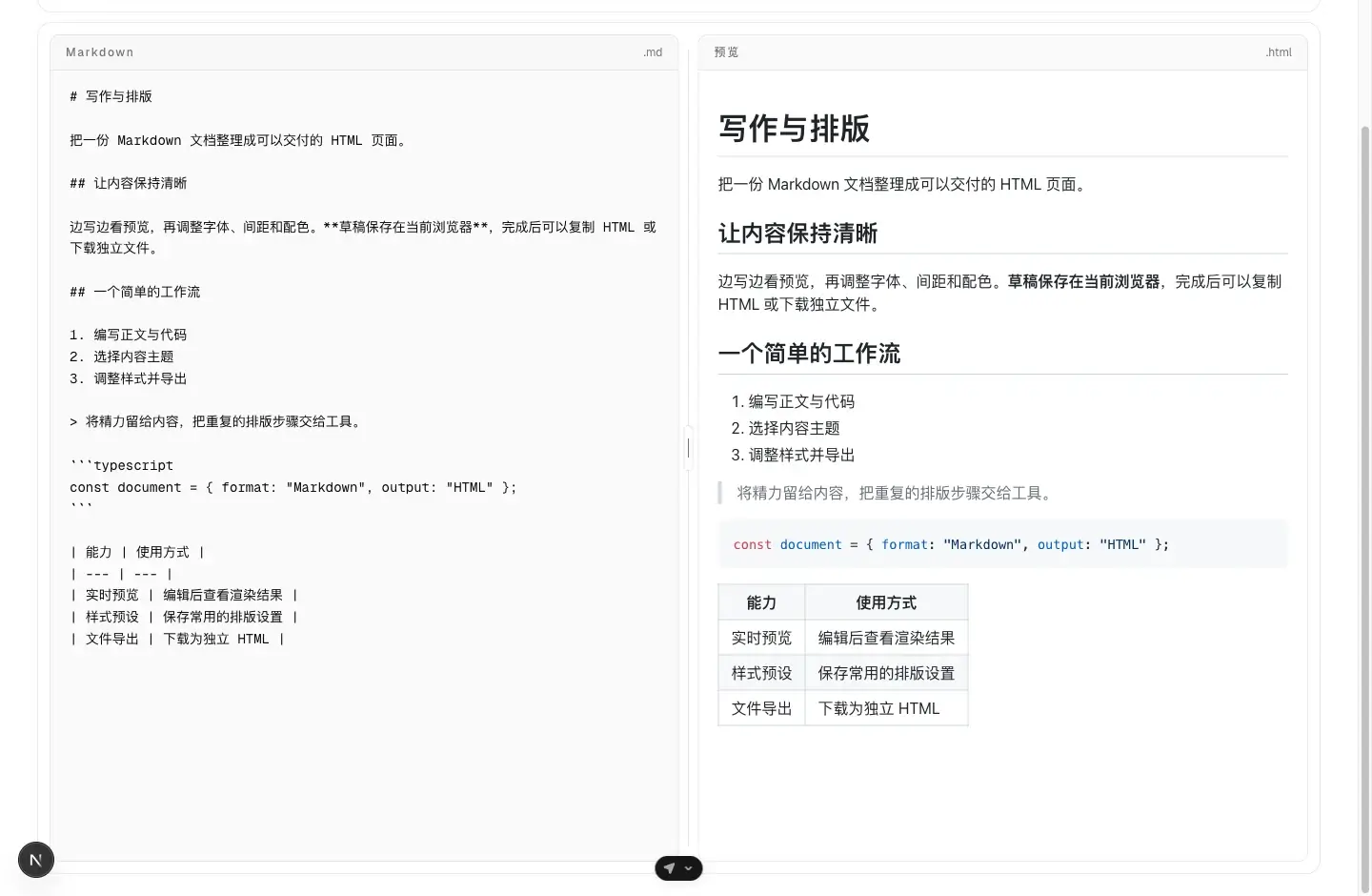Viewport: 1372px width, 896px height.
Task: Click the '预览' pane header label
Action: point(726,52)
